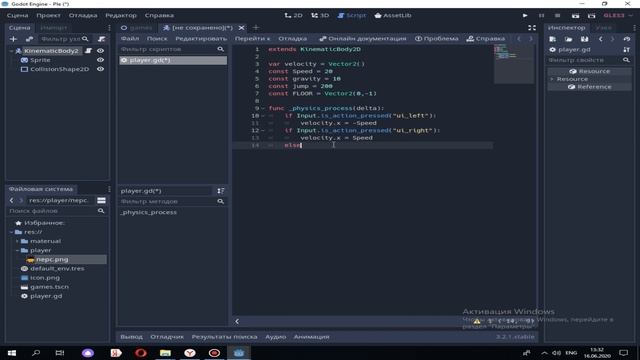Screen dimensions: 640x360
Task: Open the Аудио bottom panel
Action: (x=276, y=337)
